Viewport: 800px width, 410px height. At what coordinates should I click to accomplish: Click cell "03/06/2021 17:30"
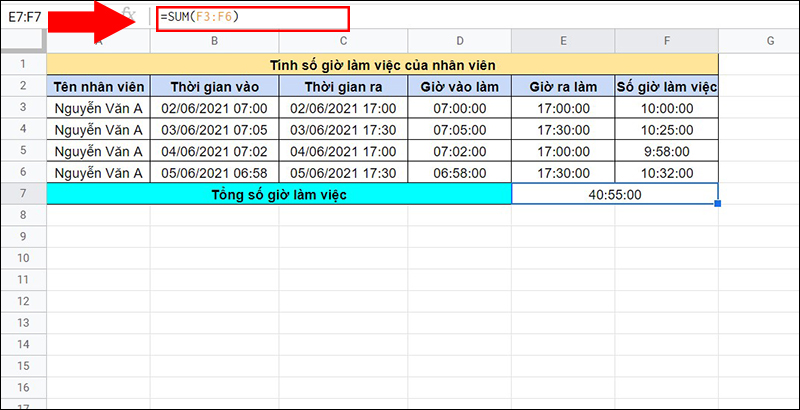click(343, 130)
